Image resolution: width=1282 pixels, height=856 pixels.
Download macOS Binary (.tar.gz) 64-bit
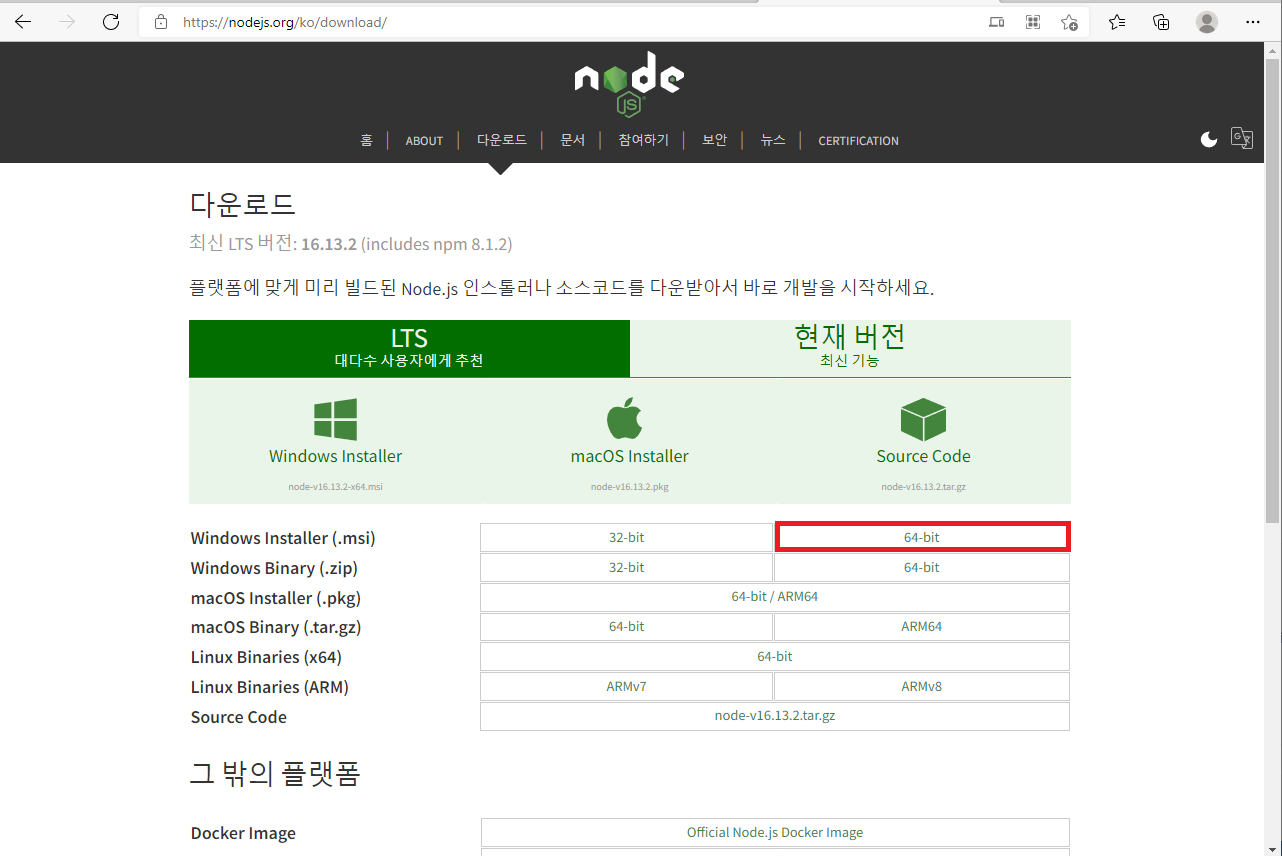click(627, 627)
